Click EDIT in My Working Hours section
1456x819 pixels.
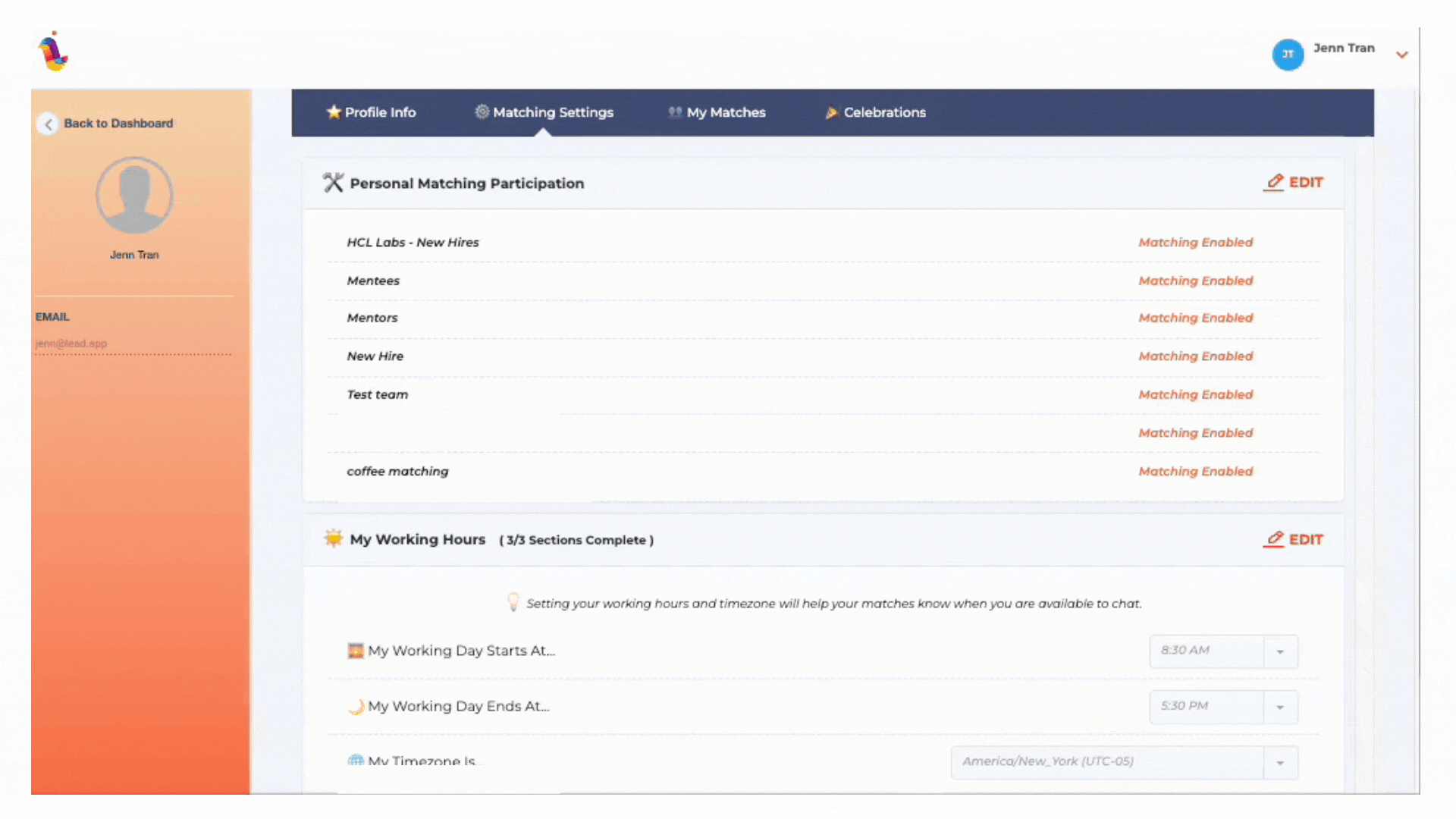[1305, 539]
